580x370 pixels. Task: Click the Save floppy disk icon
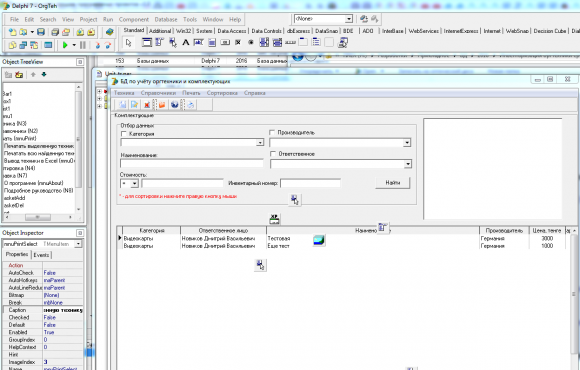(41, 32)
